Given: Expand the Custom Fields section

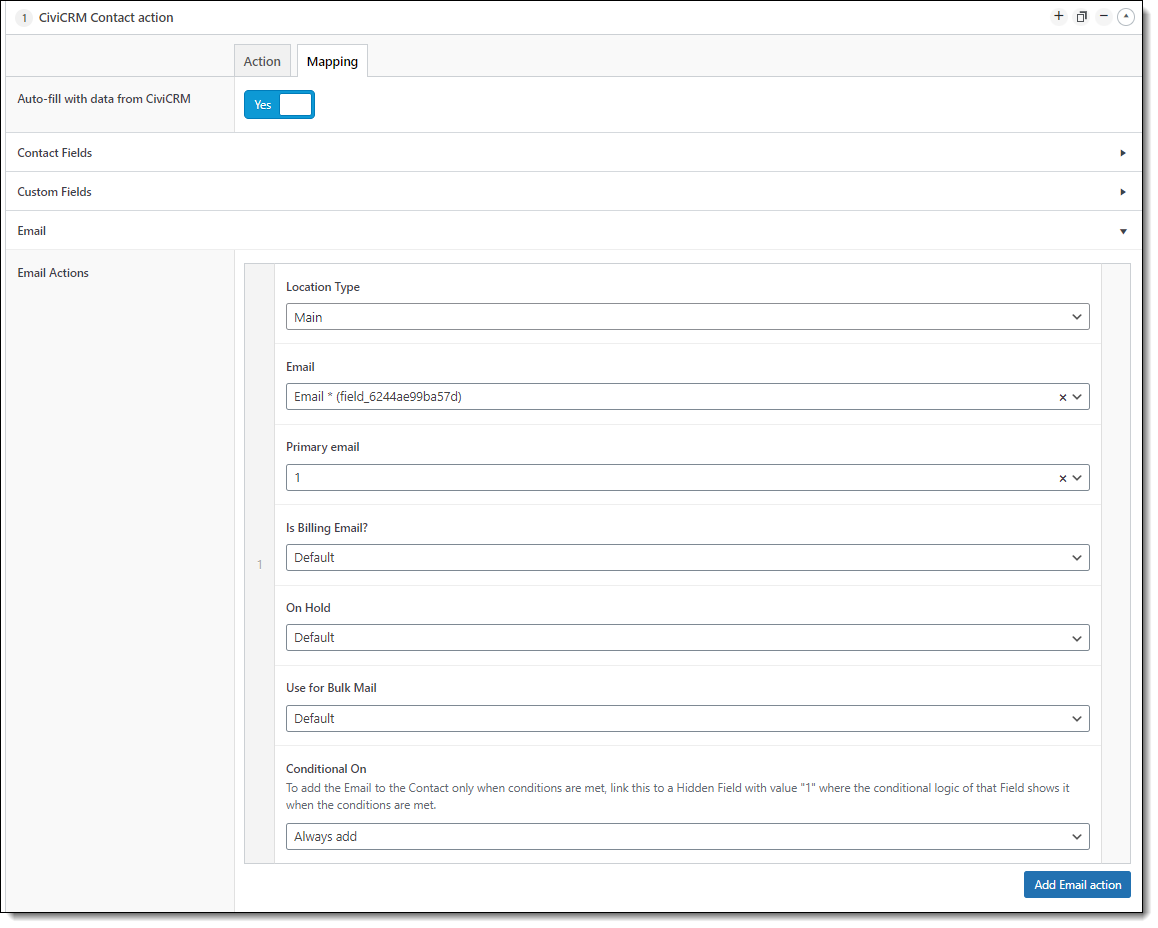Looking at the screenshot, I should (x=573, y=192).
